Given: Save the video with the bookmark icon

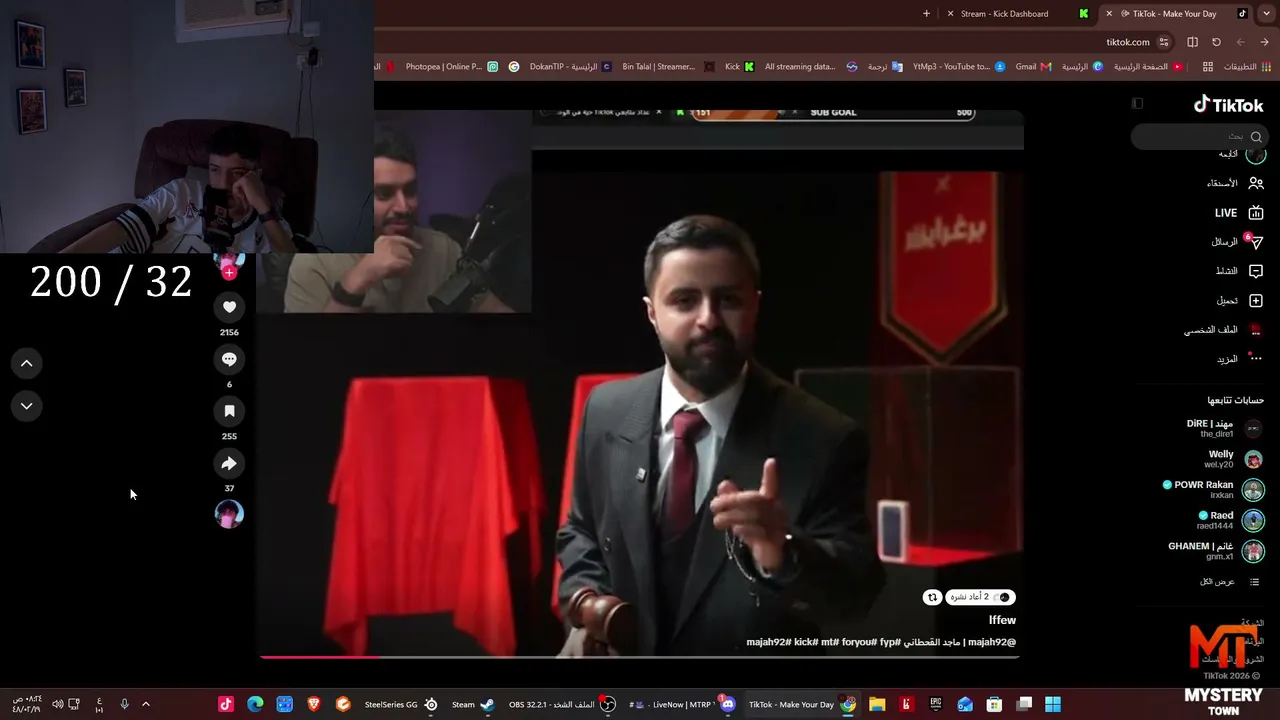Looking at the screenshot, I should [229, 411].
